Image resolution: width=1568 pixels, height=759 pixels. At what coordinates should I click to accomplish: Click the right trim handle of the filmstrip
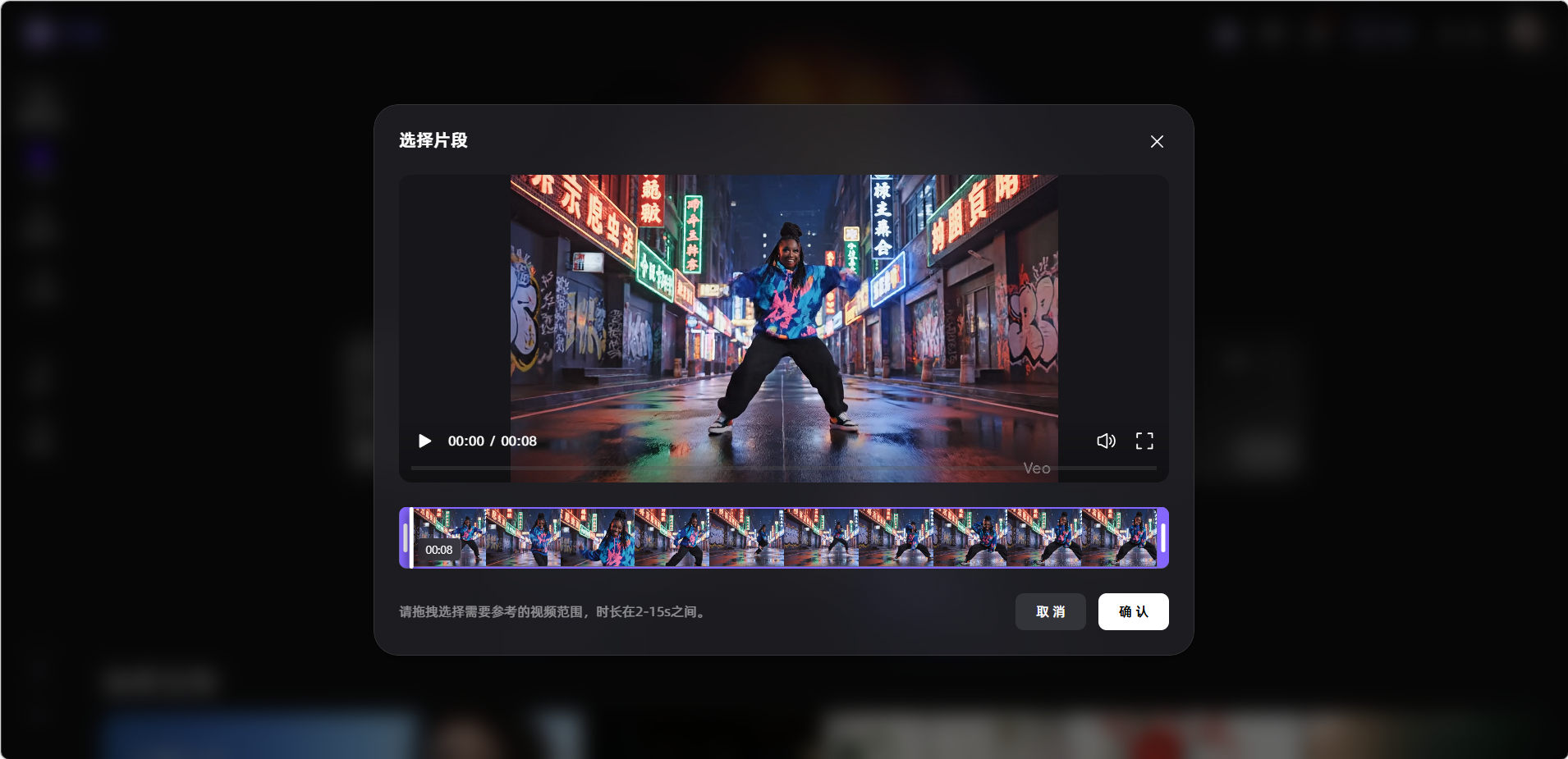[x=1162, y=538]
